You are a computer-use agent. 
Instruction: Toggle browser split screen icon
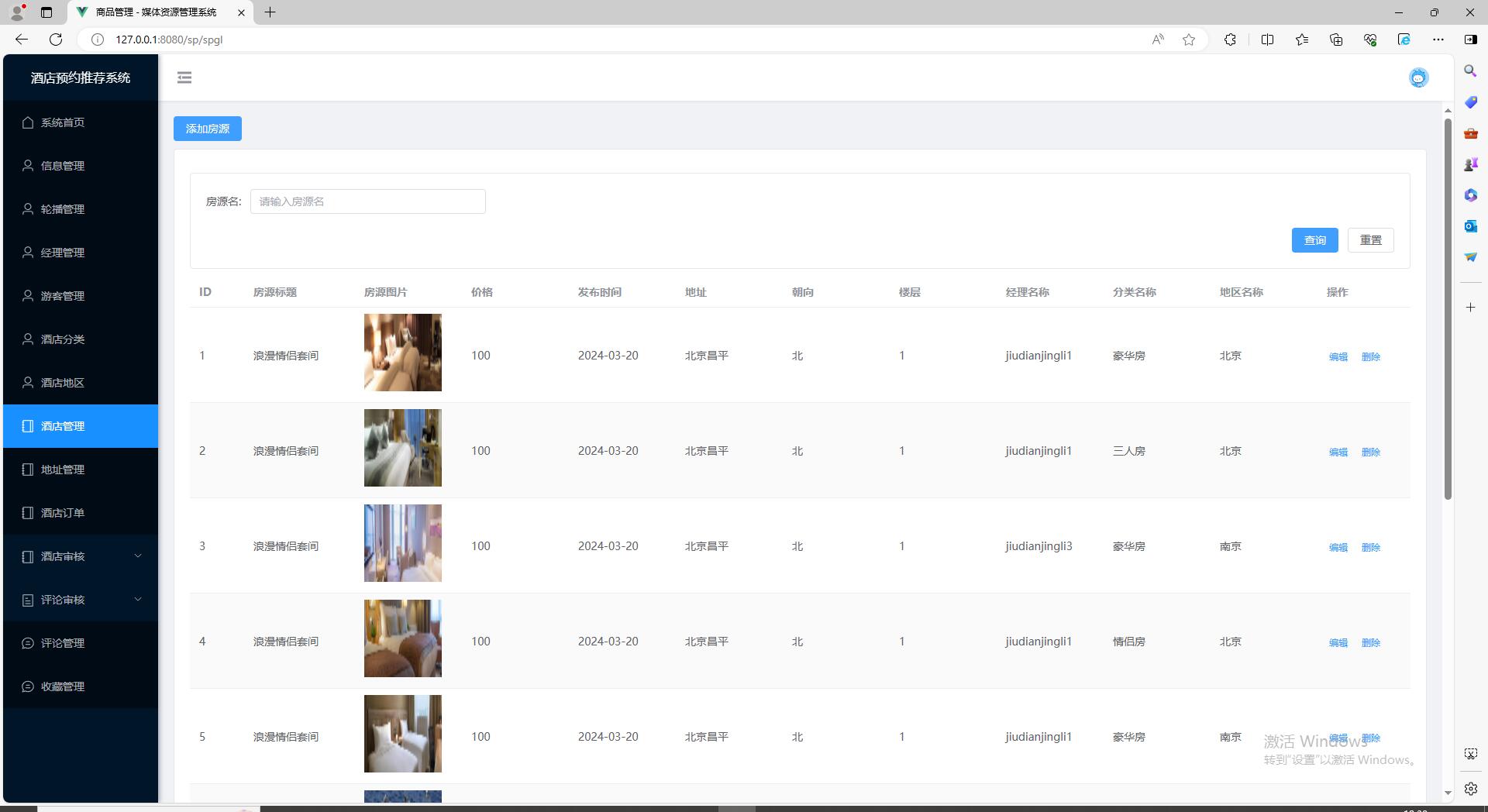1268,40
